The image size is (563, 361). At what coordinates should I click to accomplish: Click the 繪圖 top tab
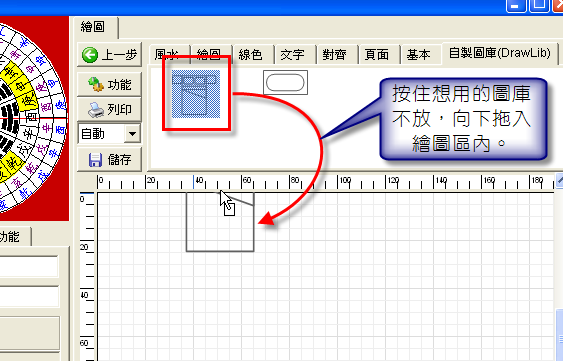(95, 27)
